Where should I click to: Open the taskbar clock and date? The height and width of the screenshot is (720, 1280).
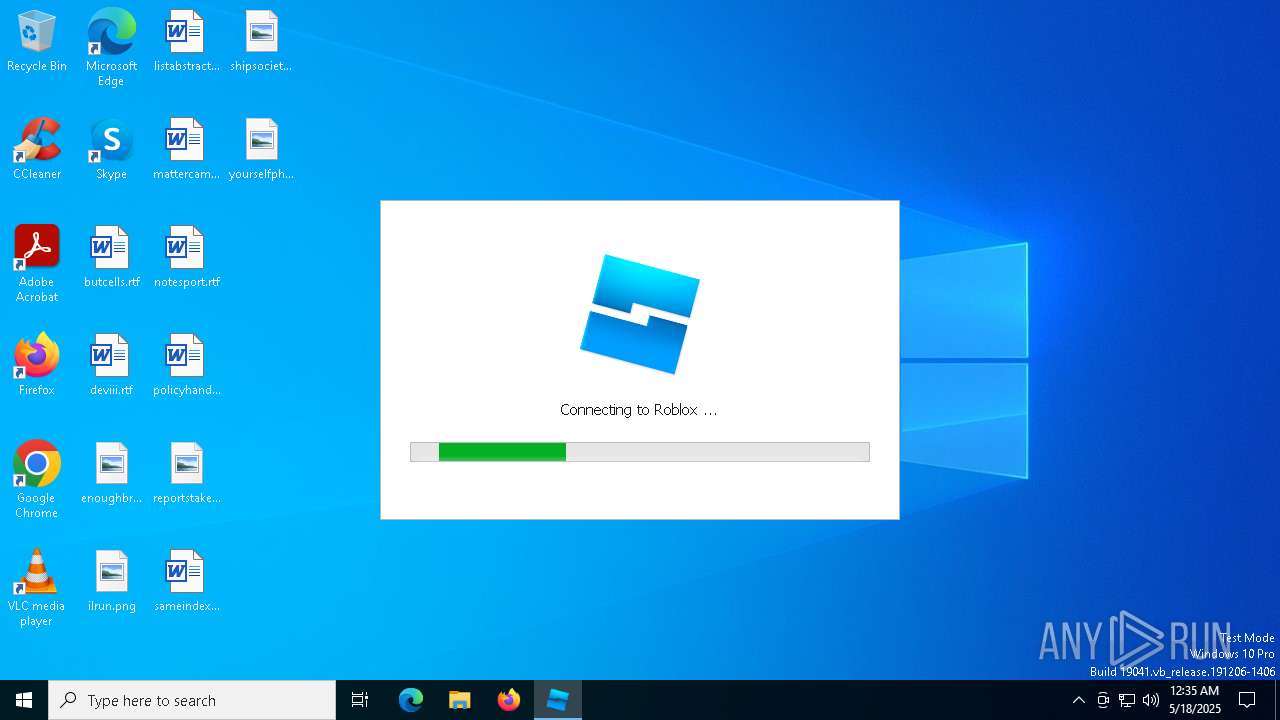tap(1195, 700)
